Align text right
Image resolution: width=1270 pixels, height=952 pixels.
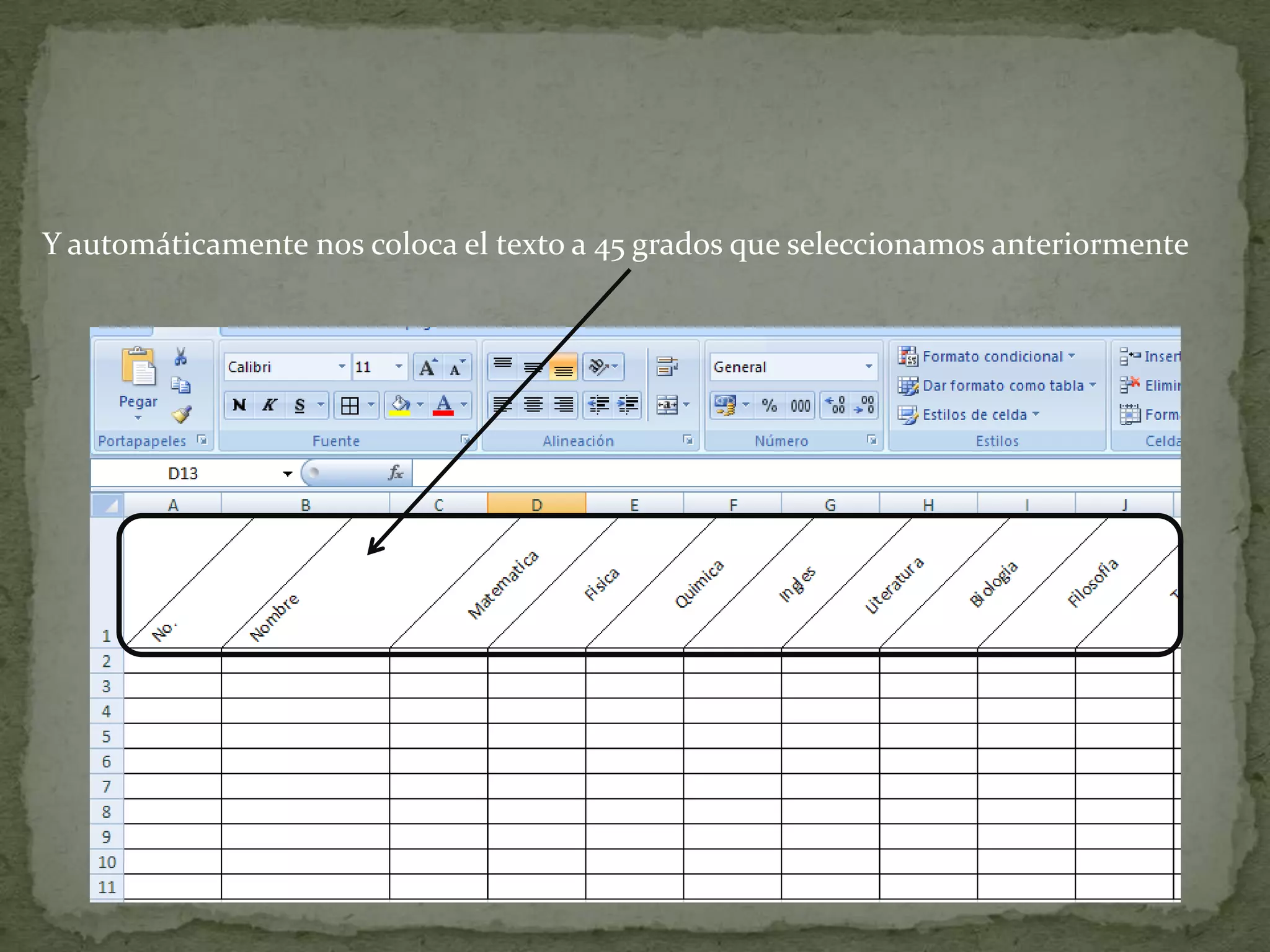coord(563,405)
